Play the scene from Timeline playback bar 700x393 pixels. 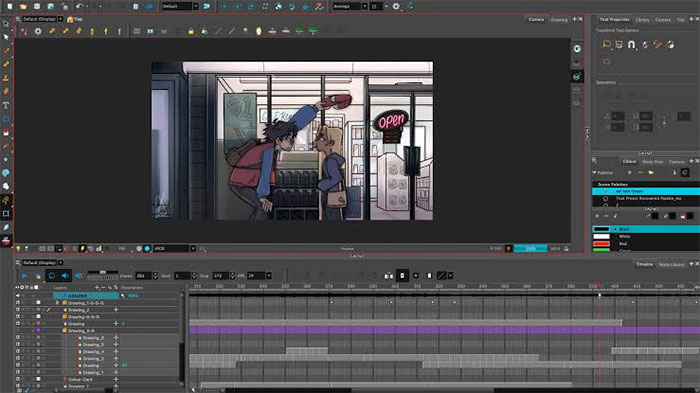25,276
